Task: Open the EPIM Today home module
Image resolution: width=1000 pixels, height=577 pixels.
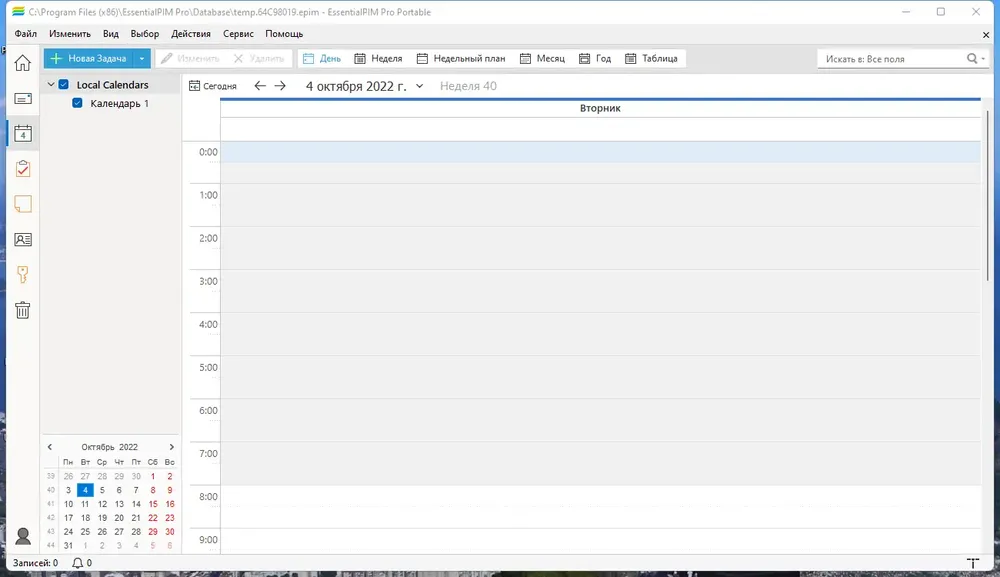Action: [22, 62]
